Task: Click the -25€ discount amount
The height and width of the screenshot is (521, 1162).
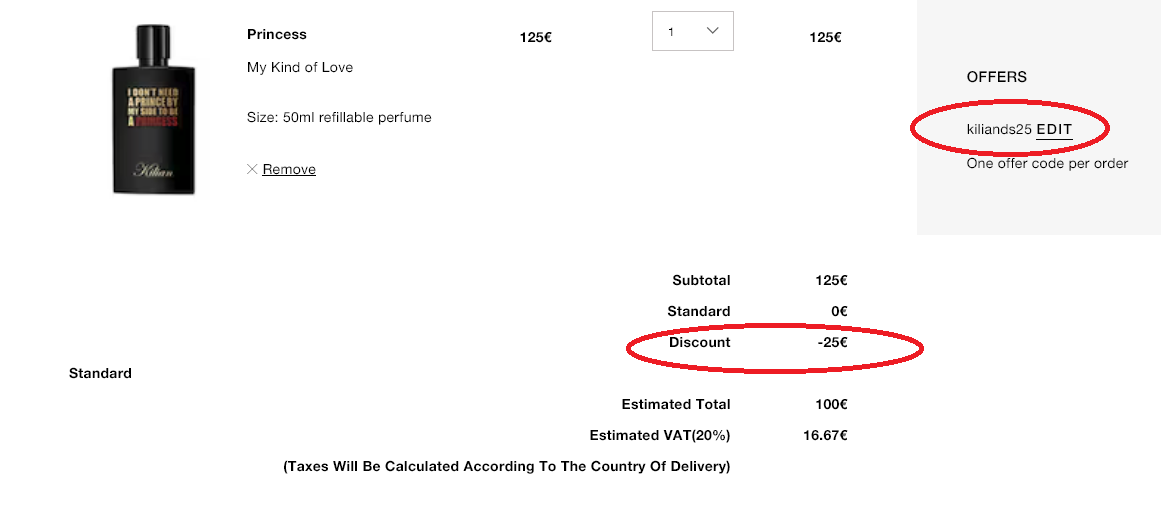Action: click(x=832, y=342)
